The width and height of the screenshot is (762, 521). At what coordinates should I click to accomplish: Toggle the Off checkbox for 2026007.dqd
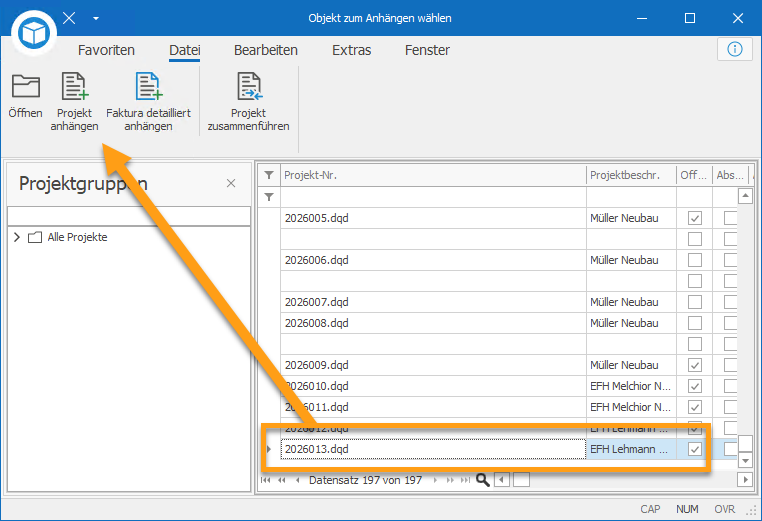[x=694, y=302]
